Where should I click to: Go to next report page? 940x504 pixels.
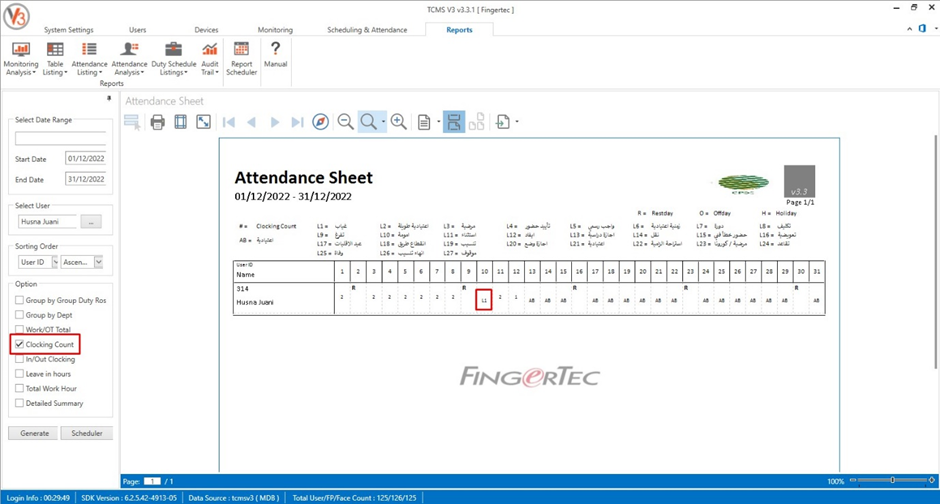[x=275, y=122]
